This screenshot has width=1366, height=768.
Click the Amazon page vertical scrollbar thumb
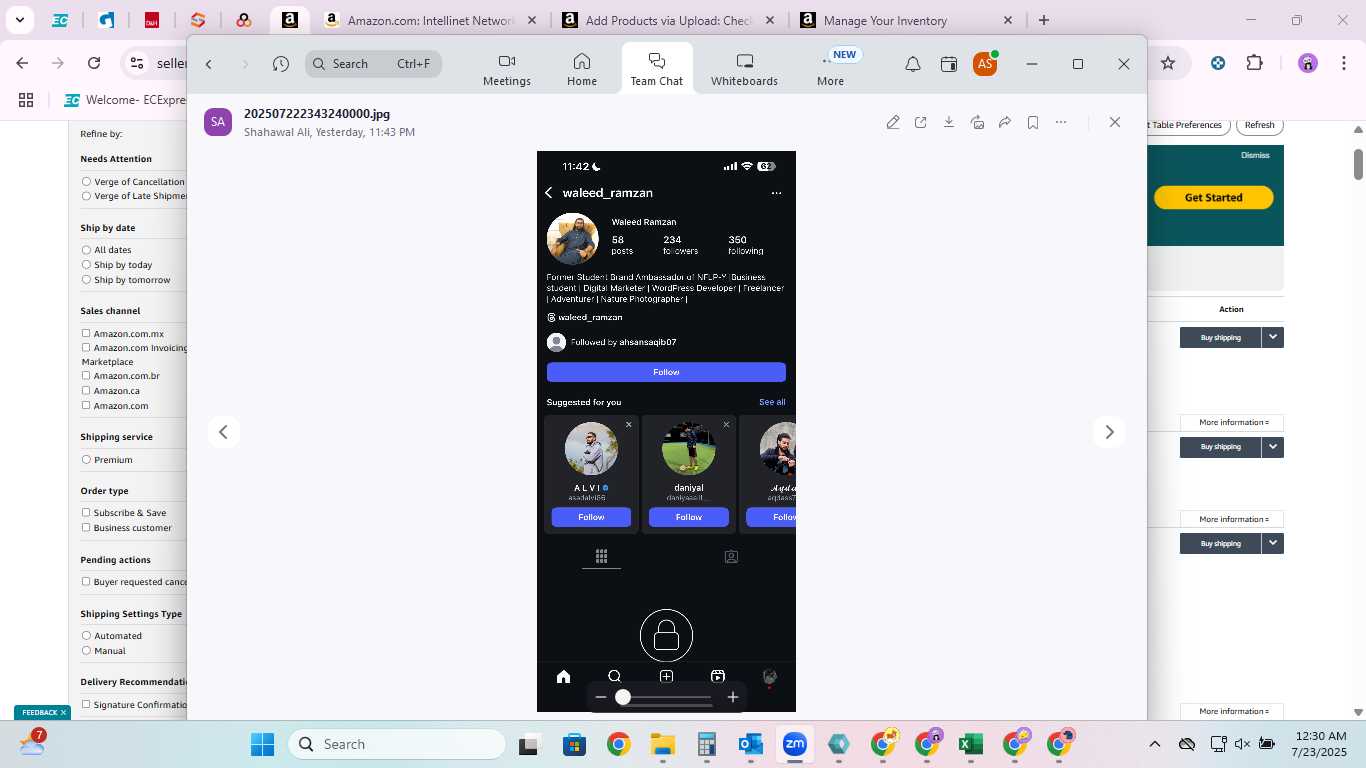1359,164
